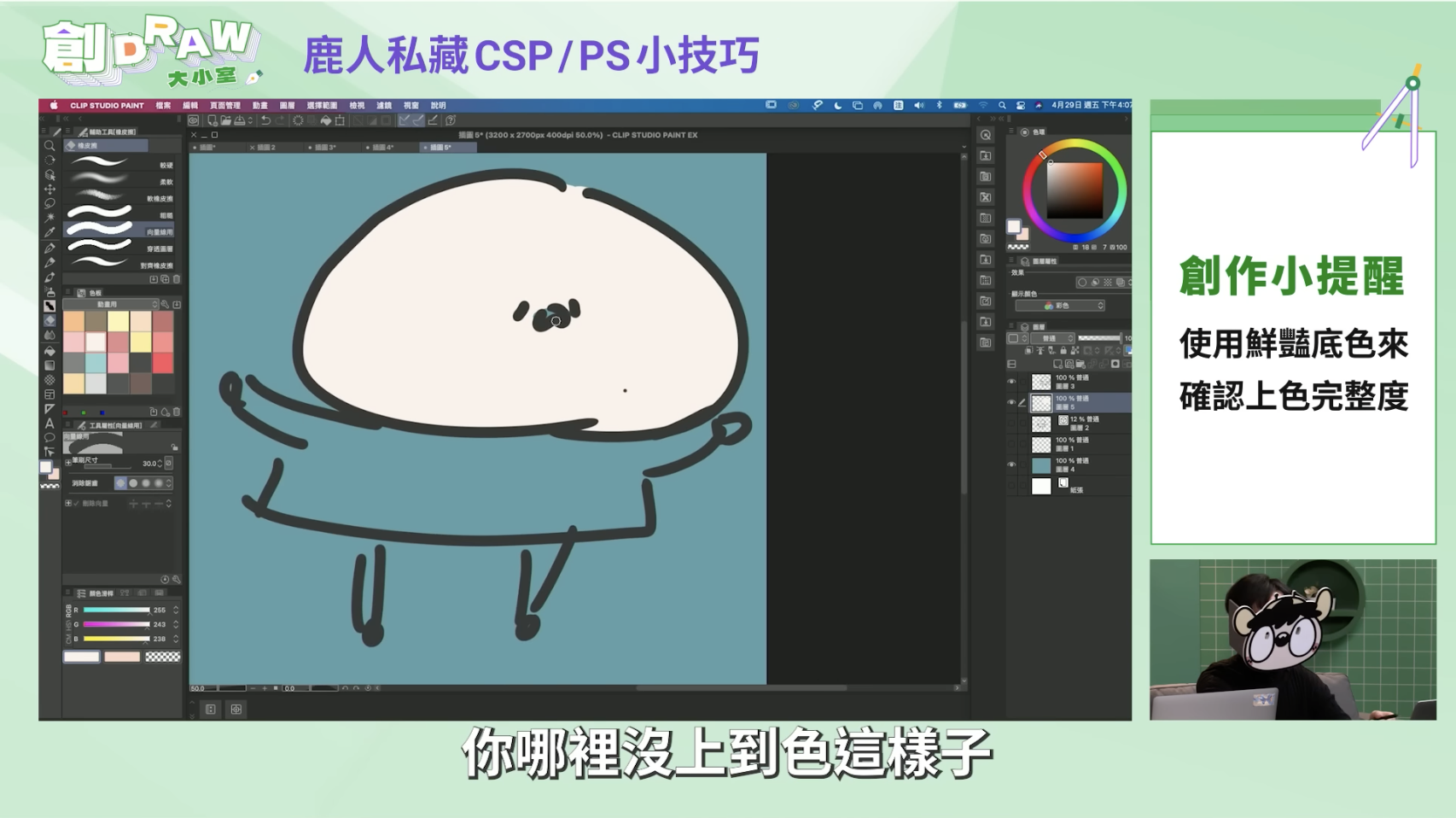Choose the 柔軟 eraser sub tool

pyautogui.click(x=119, y=181)
